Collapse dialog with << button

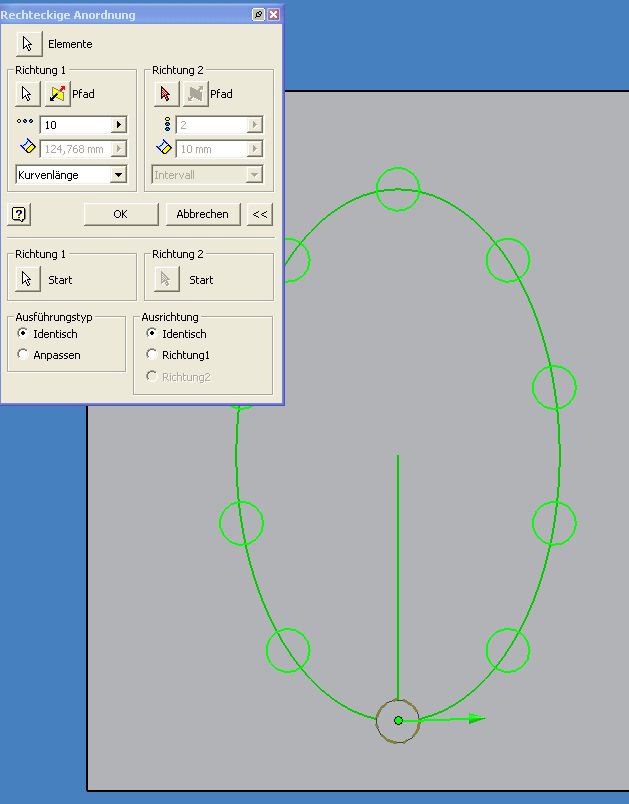pos(260,214)
